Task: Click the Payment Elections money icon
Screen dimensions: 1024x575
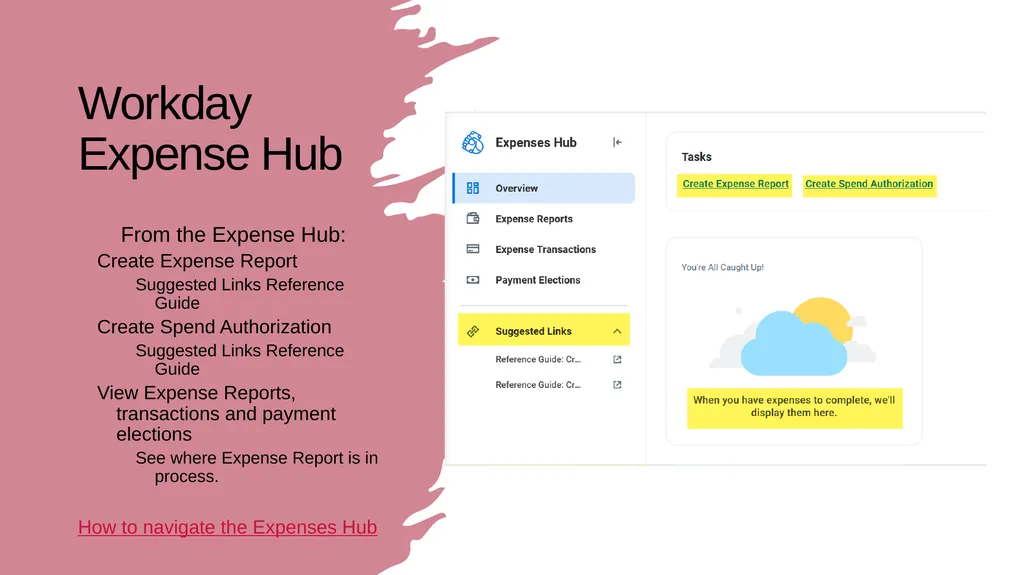Action: (473, 280)
